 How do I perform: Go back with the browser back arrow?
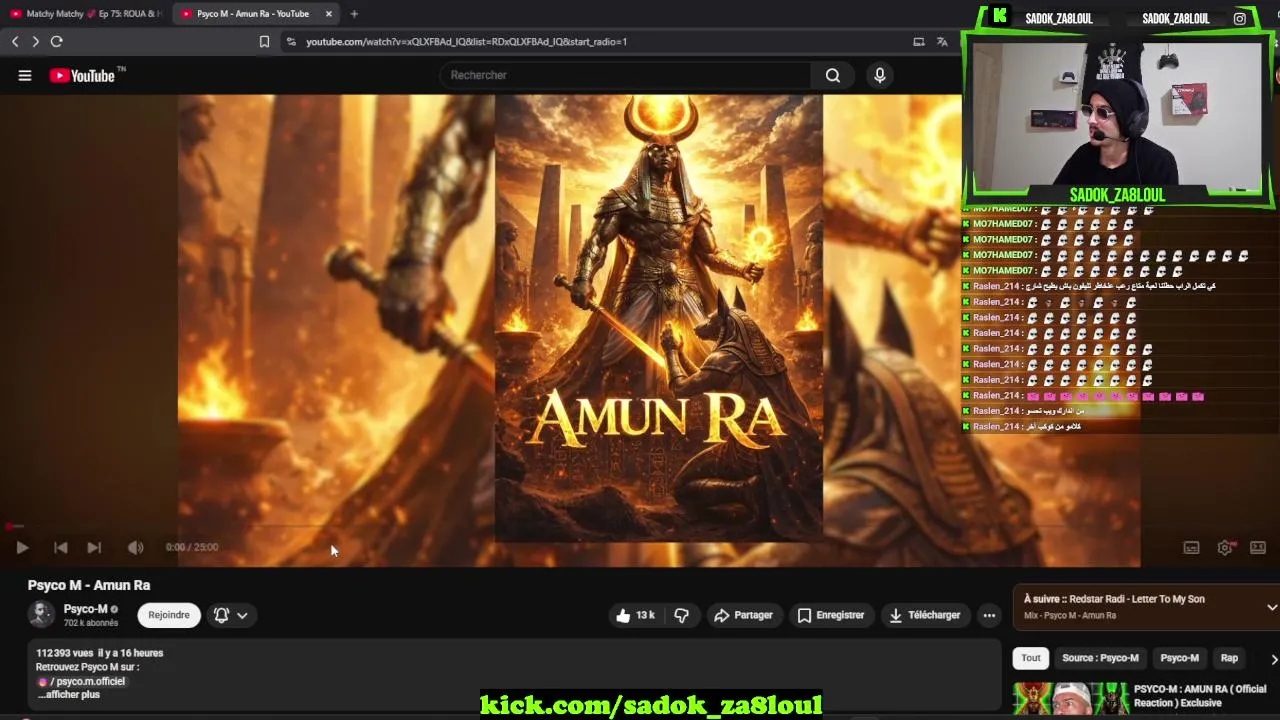coord(15,41)
